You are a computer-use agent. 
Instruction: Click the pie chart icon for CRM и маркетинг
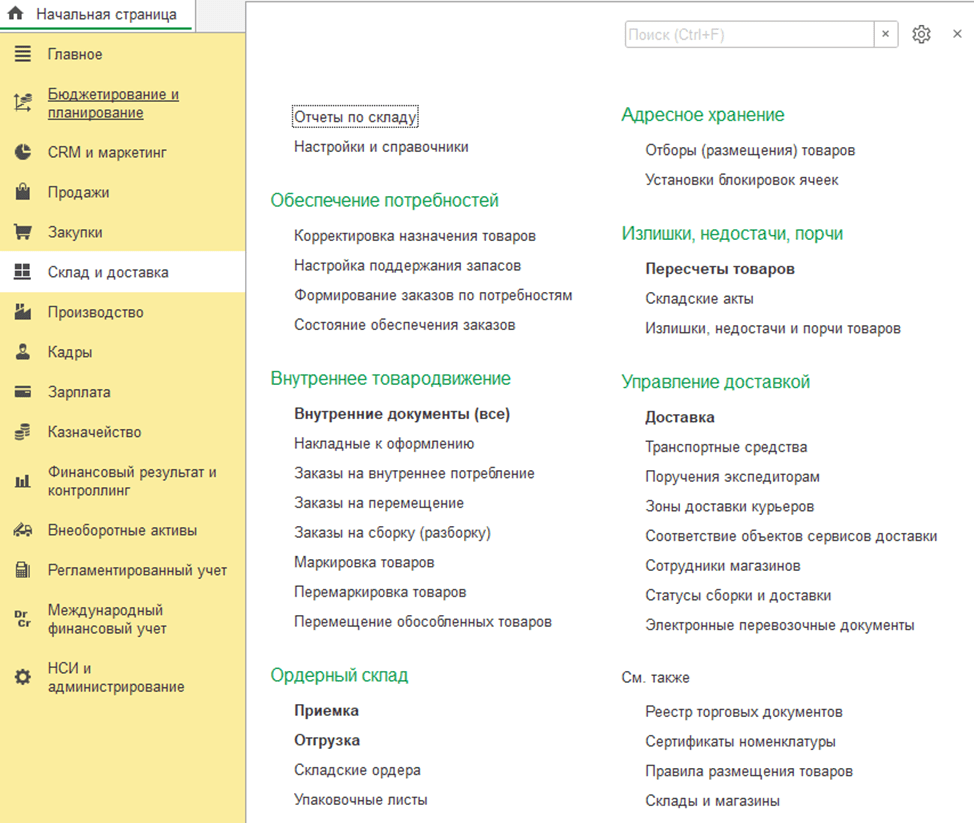coord(22,153)
